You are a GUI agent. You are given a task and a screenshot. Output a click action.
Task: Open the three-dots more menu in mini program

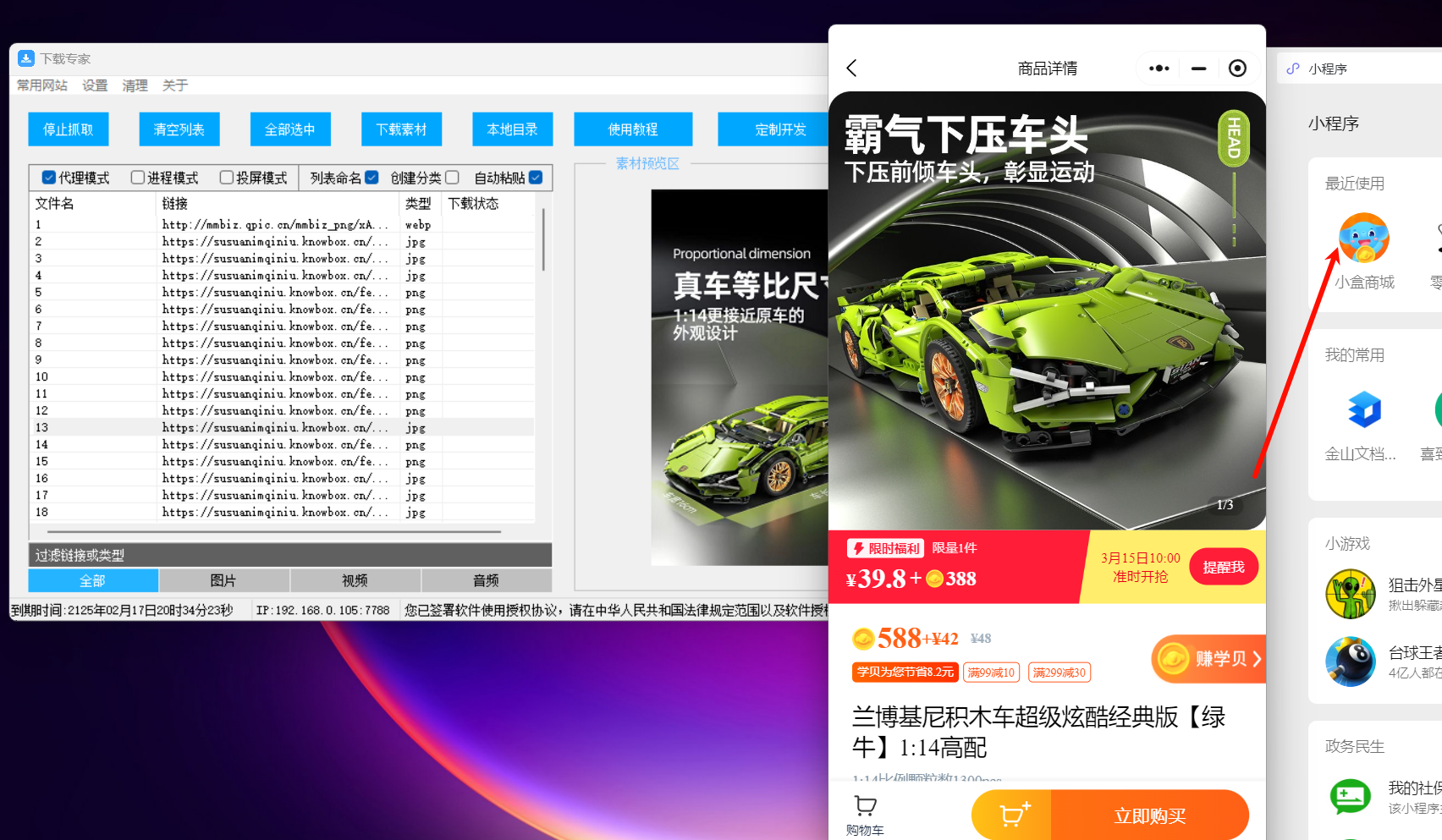click(1159, 69)
